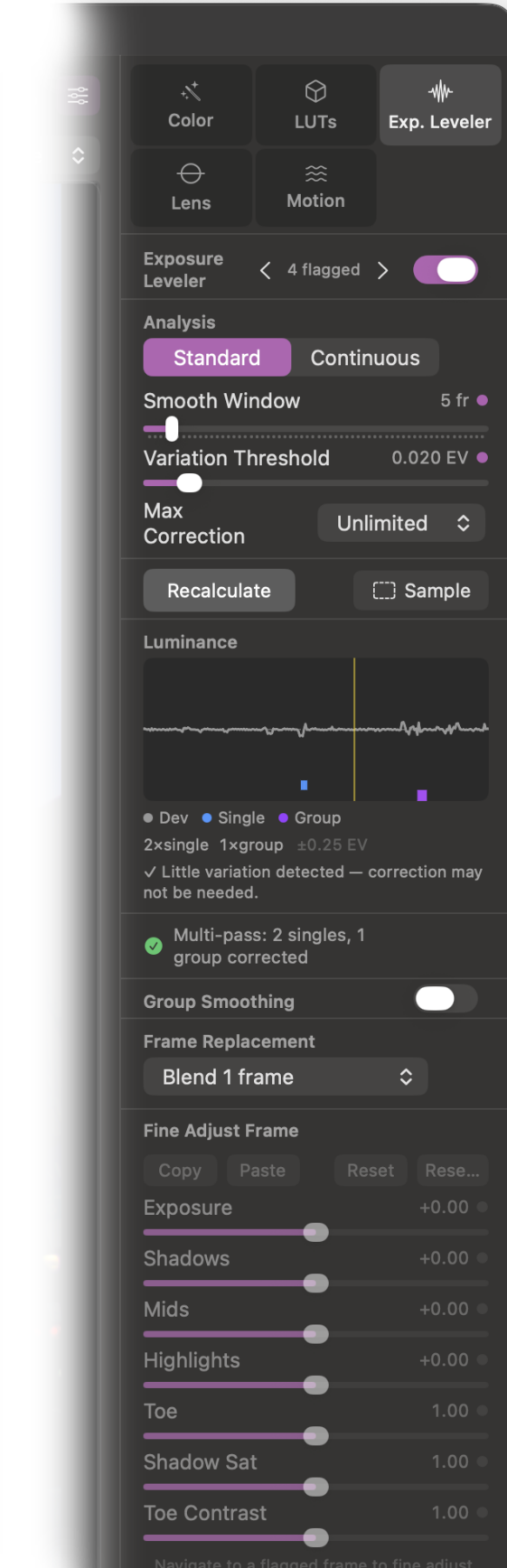Click the Recalculate button
The width and height of the screenshot is (507, 1568).
click(219, 591)
